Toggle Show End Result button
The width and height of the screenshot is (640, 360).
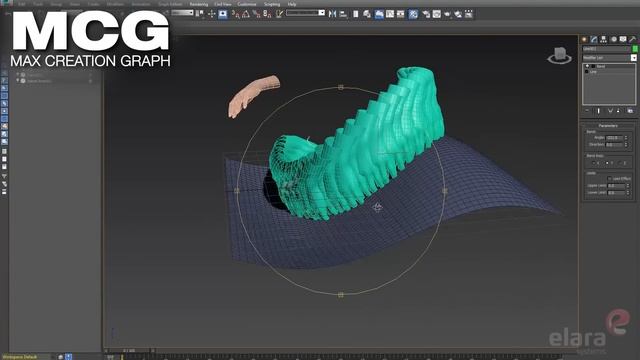(599, 111)
